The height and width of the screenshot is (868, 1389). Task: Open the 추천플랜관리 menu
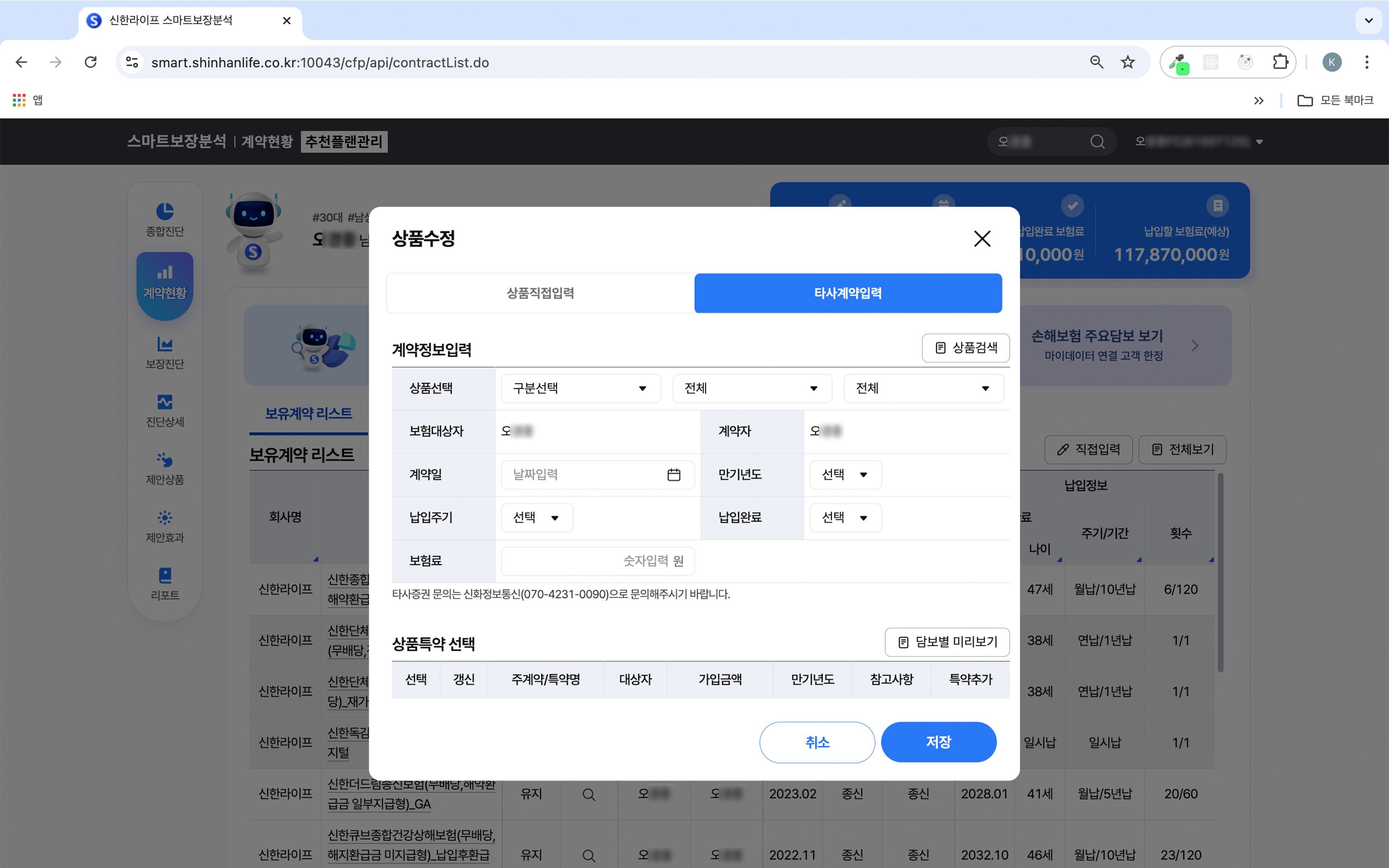click(344, 141)
